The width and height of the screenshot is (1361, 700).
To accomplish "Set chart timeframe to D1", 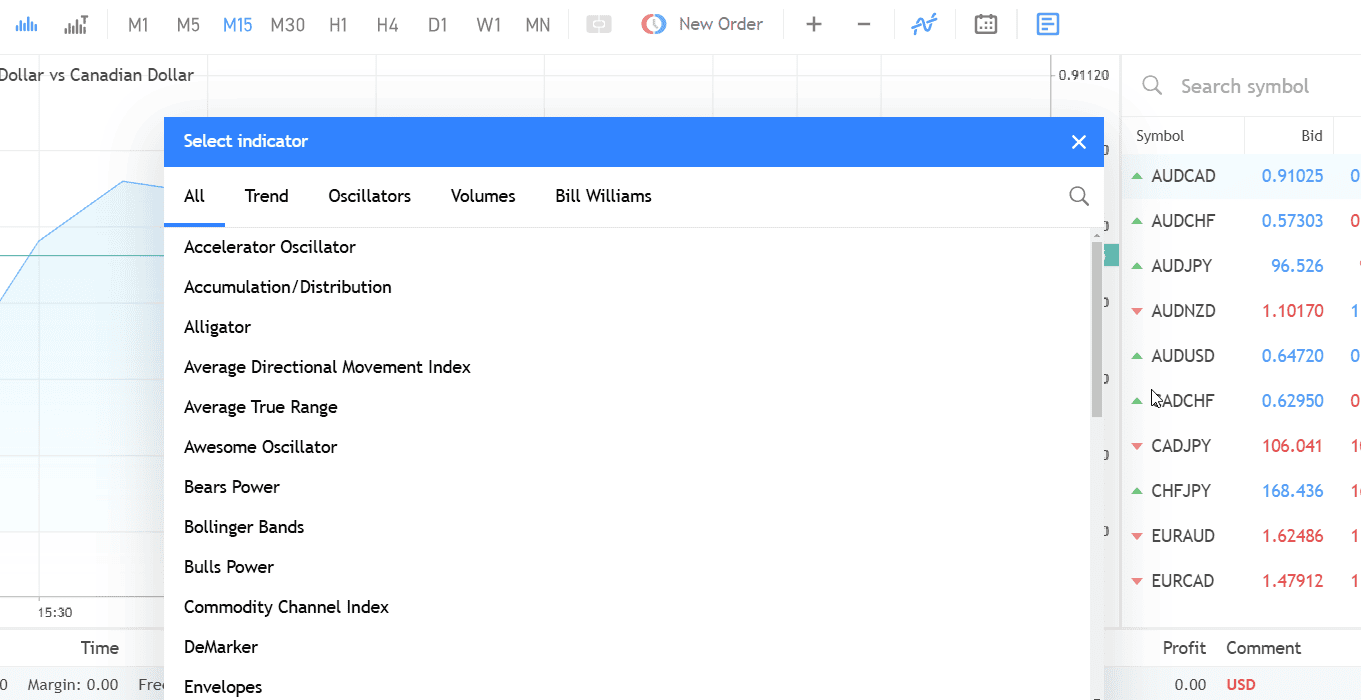I will click(438, 25).
